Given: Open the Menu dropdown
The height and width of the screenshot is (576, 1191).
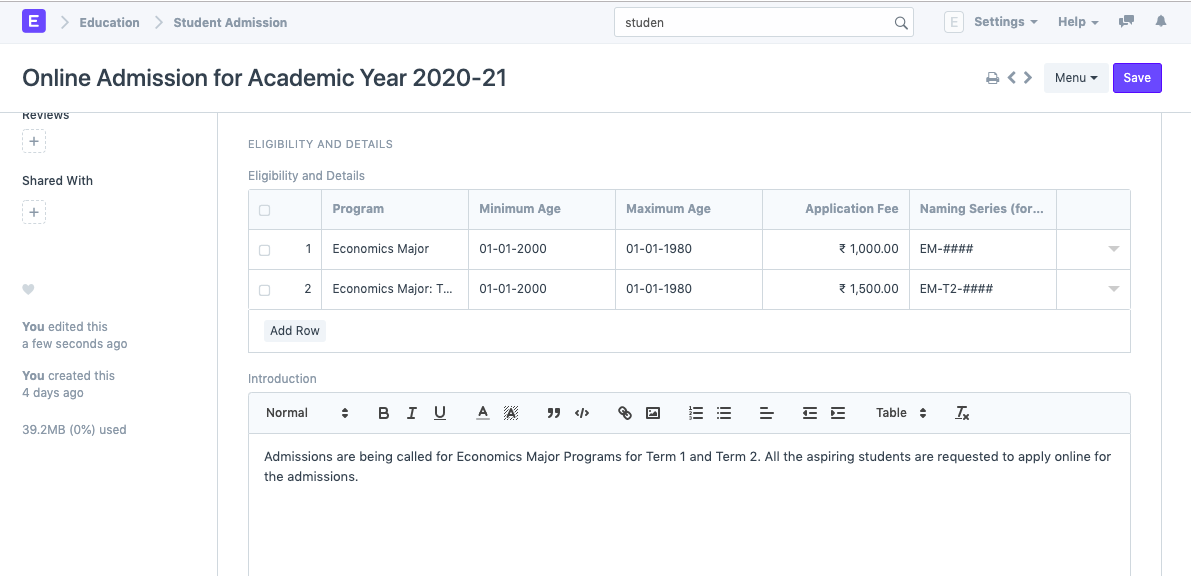Looking at the screenshot, I should click(1076, 77).
